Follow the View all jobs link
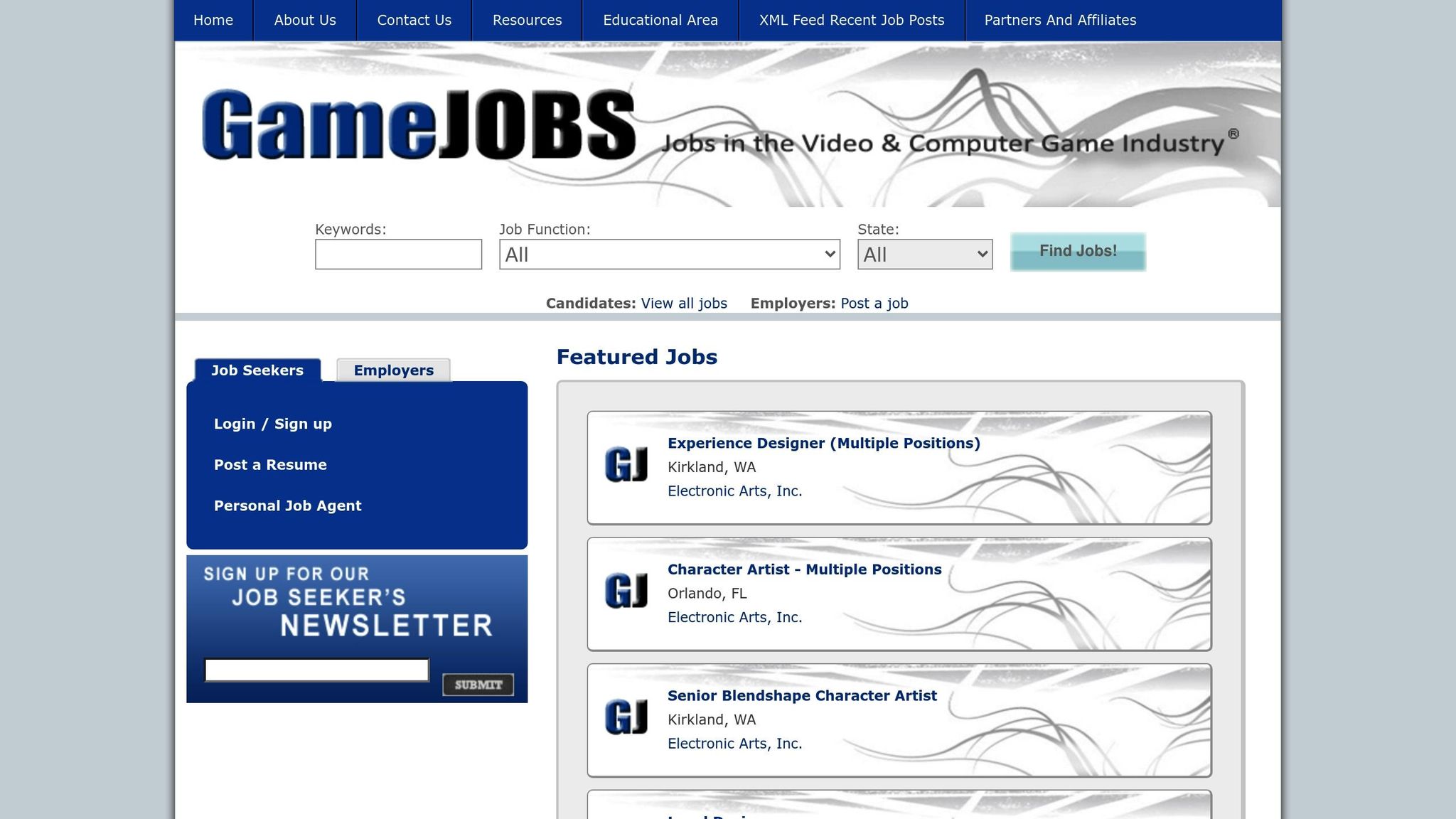The image size is (1456, 819). point(684,304)
